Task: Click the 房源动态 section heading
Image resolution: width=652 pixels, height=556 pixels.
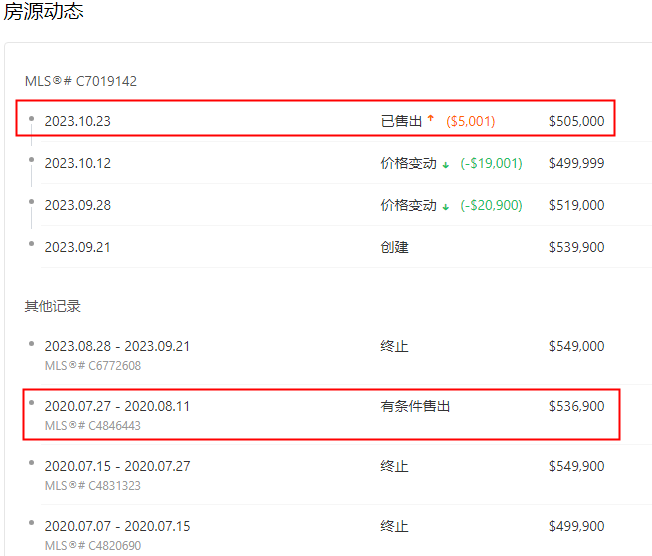Action: click(x=44, y=12)
